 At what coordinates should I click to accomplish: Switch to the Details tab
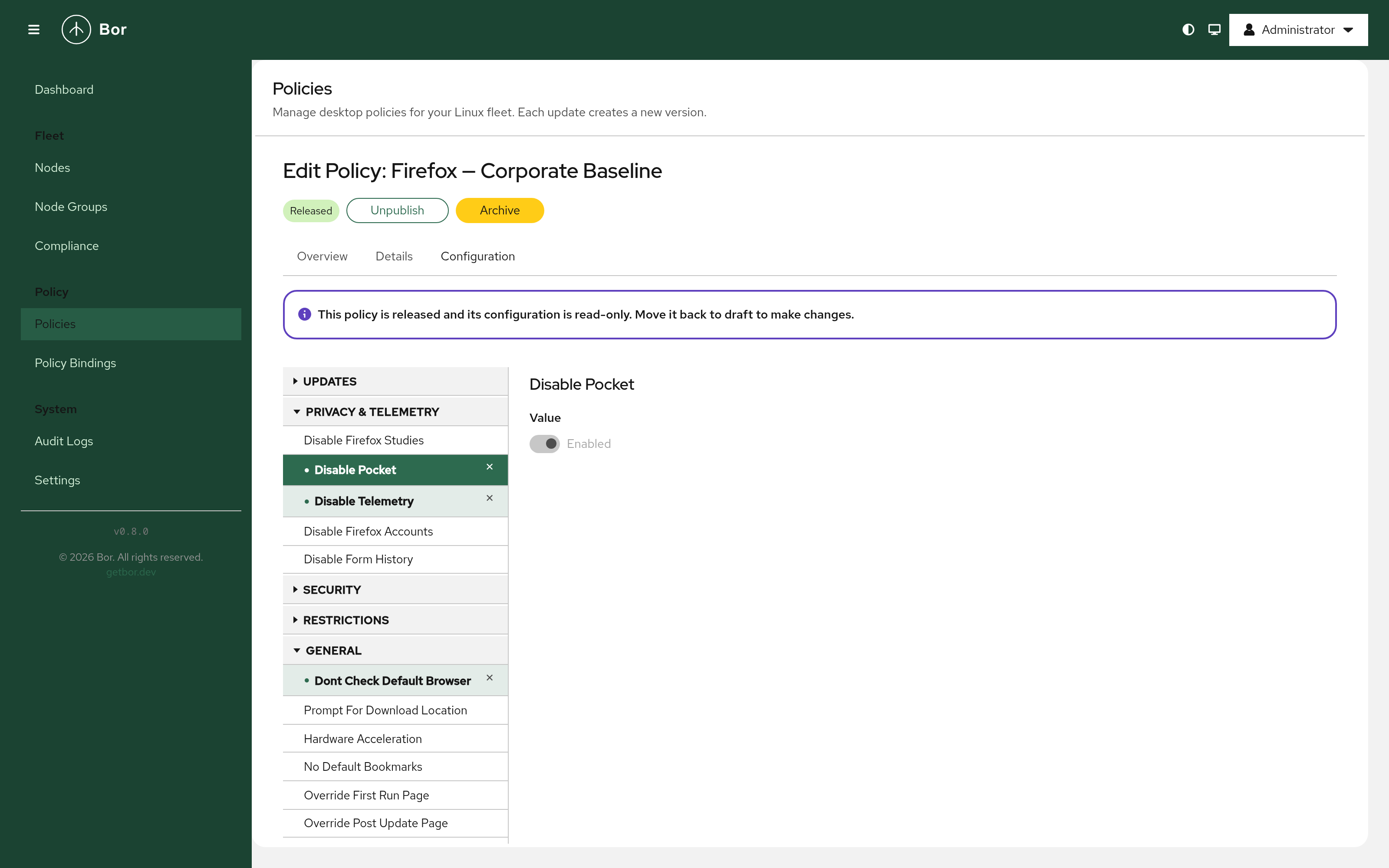[394, 256]
